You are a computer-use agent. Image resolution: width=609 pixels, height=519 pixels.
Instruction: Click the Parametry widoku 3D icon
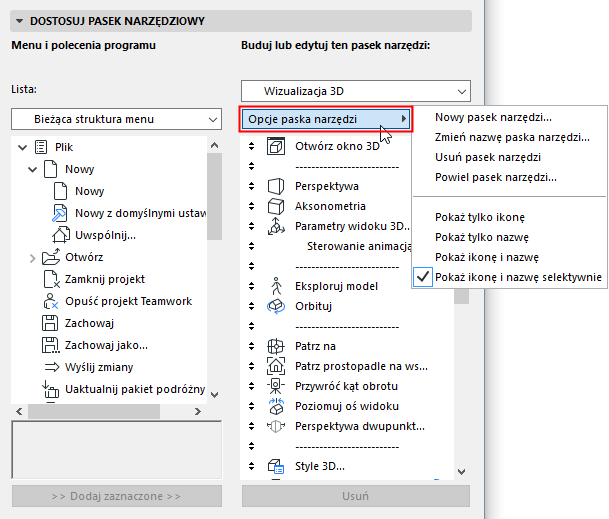pyautogui.click(x=276, y=226)
